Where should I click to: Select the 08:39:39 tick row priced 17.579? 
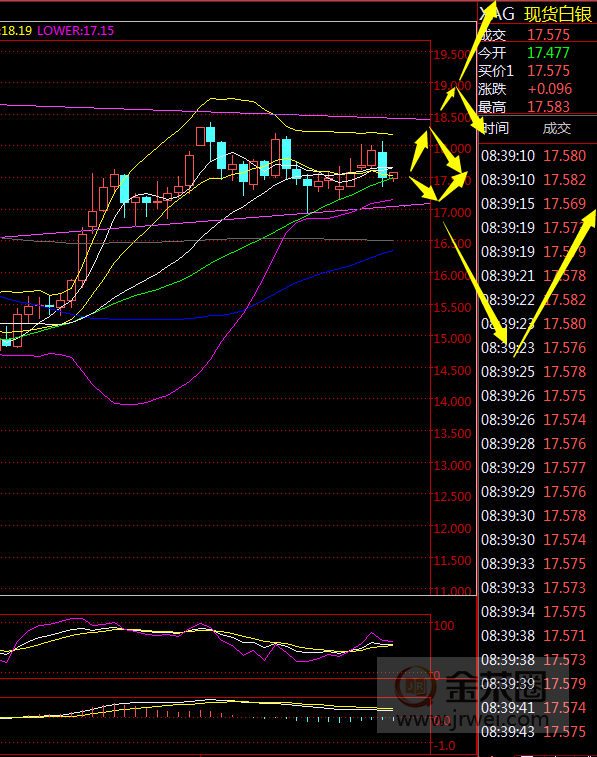point(533,684)
